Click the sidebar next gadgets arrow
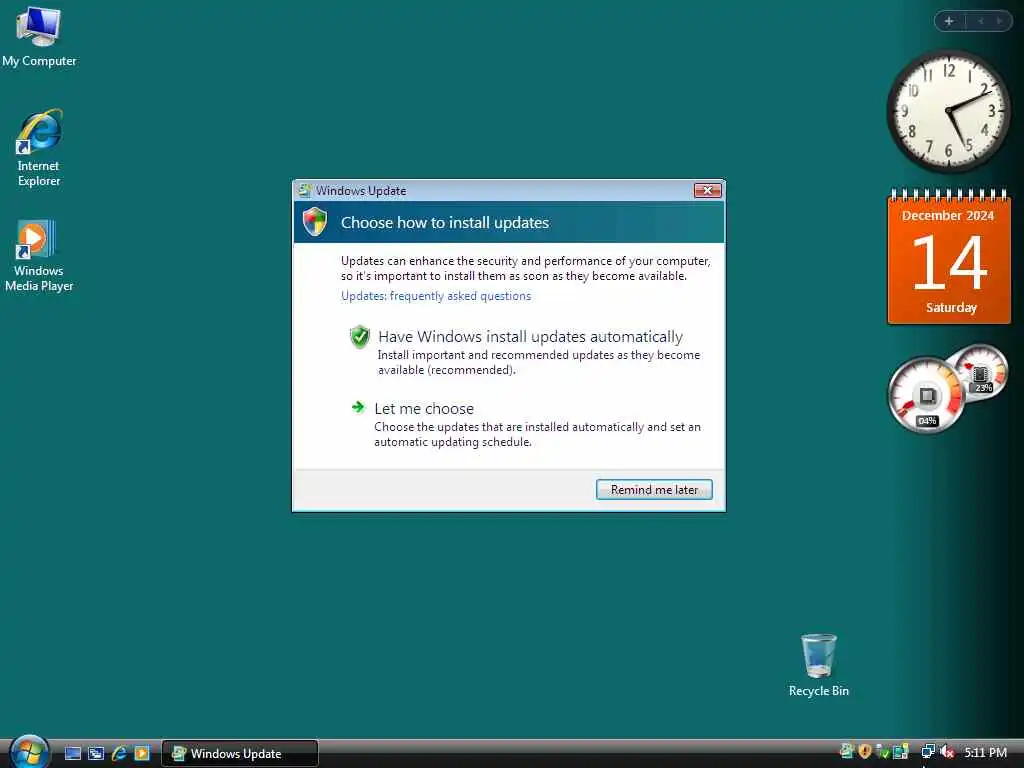Screen dimensions: 1024x768 (999, 21)
